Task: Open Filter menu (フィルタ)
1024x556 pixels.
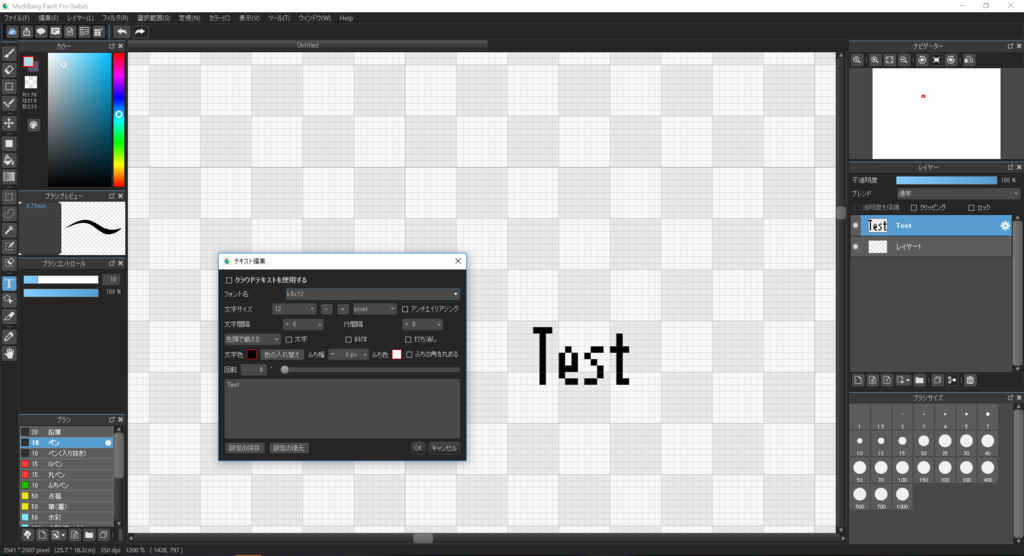Action: click(x=114, y=18)
